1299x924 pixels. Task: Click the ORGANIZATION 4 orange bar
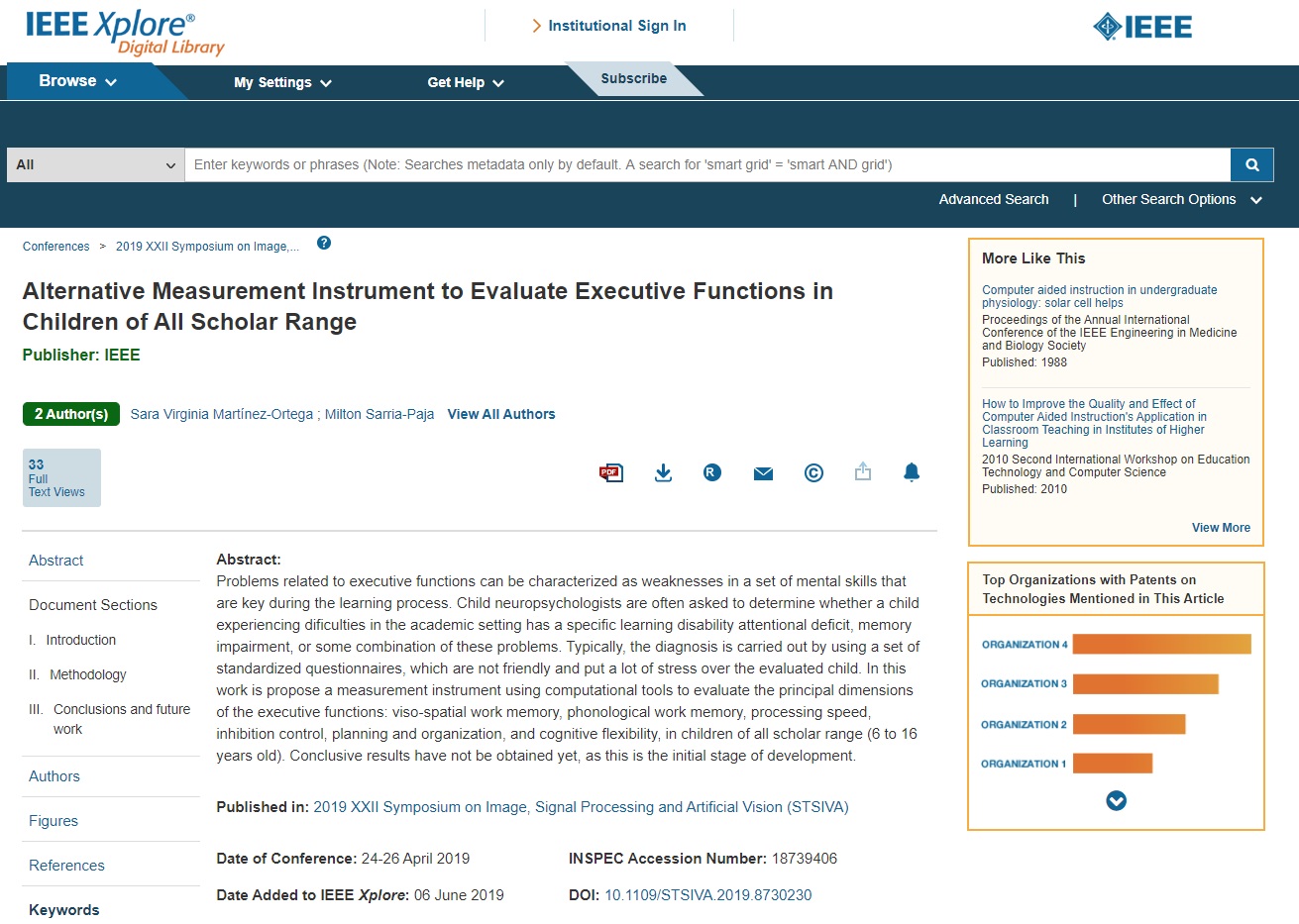pos(1161,645)
